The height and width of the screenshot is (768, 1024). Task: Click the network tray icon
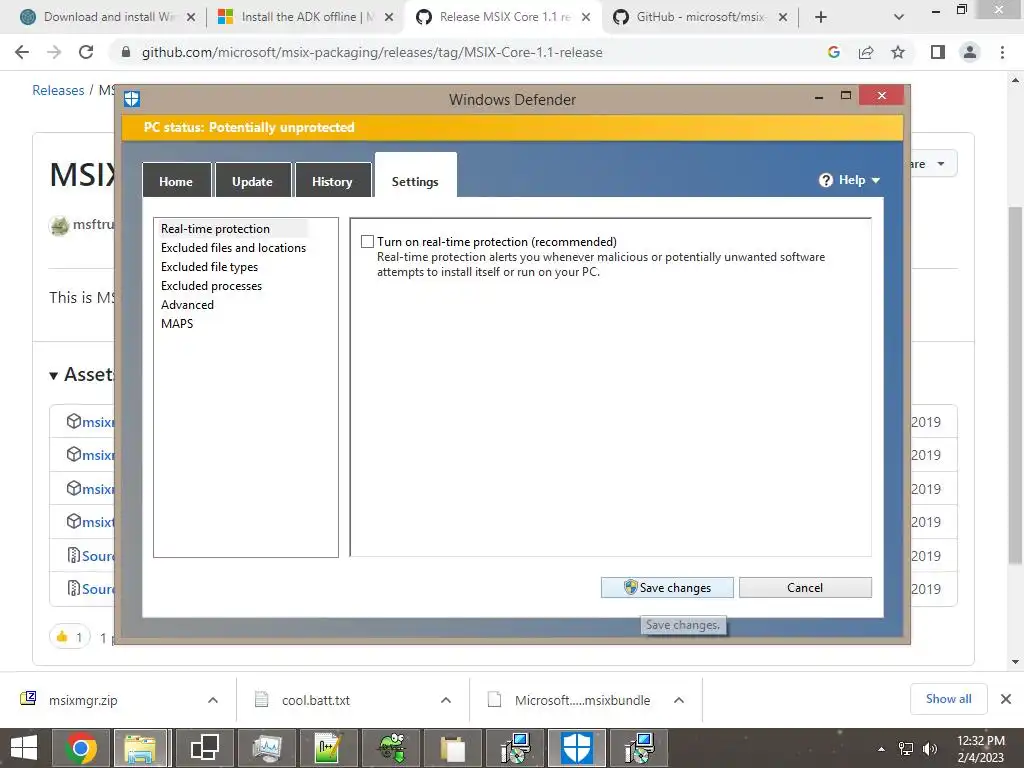[906, 749]
